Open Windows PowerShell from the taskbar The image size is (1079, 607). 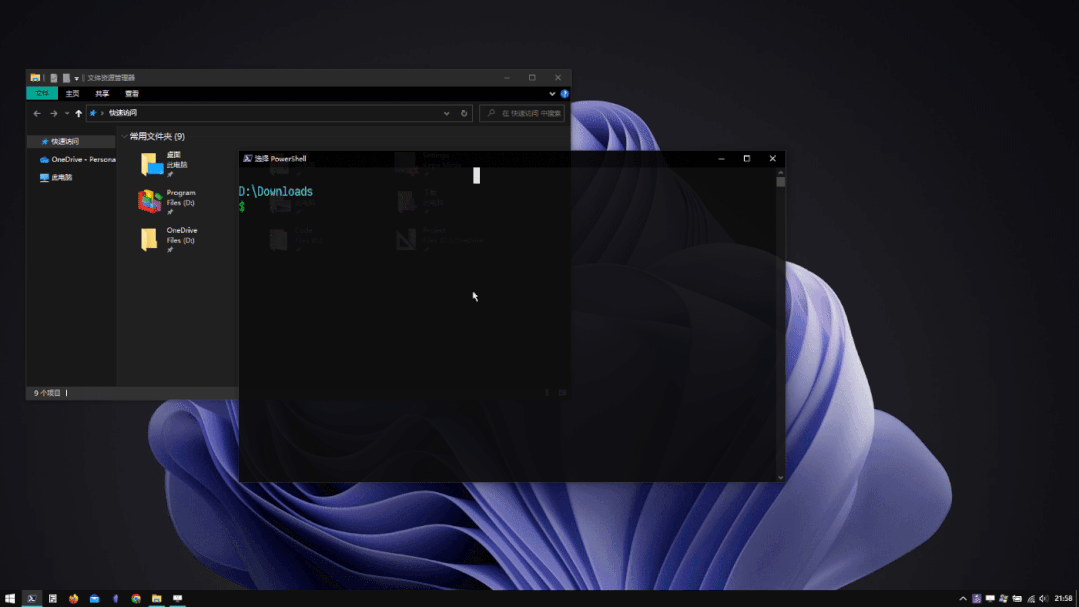[31, 598]
